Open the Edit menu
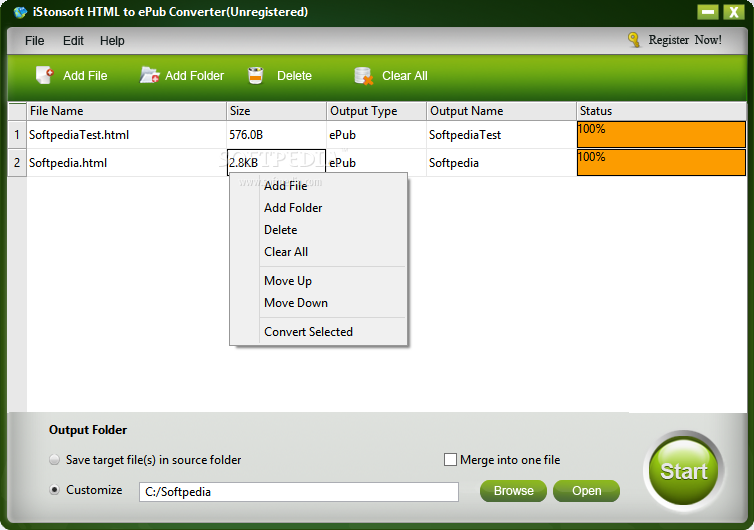 [73, 41]
